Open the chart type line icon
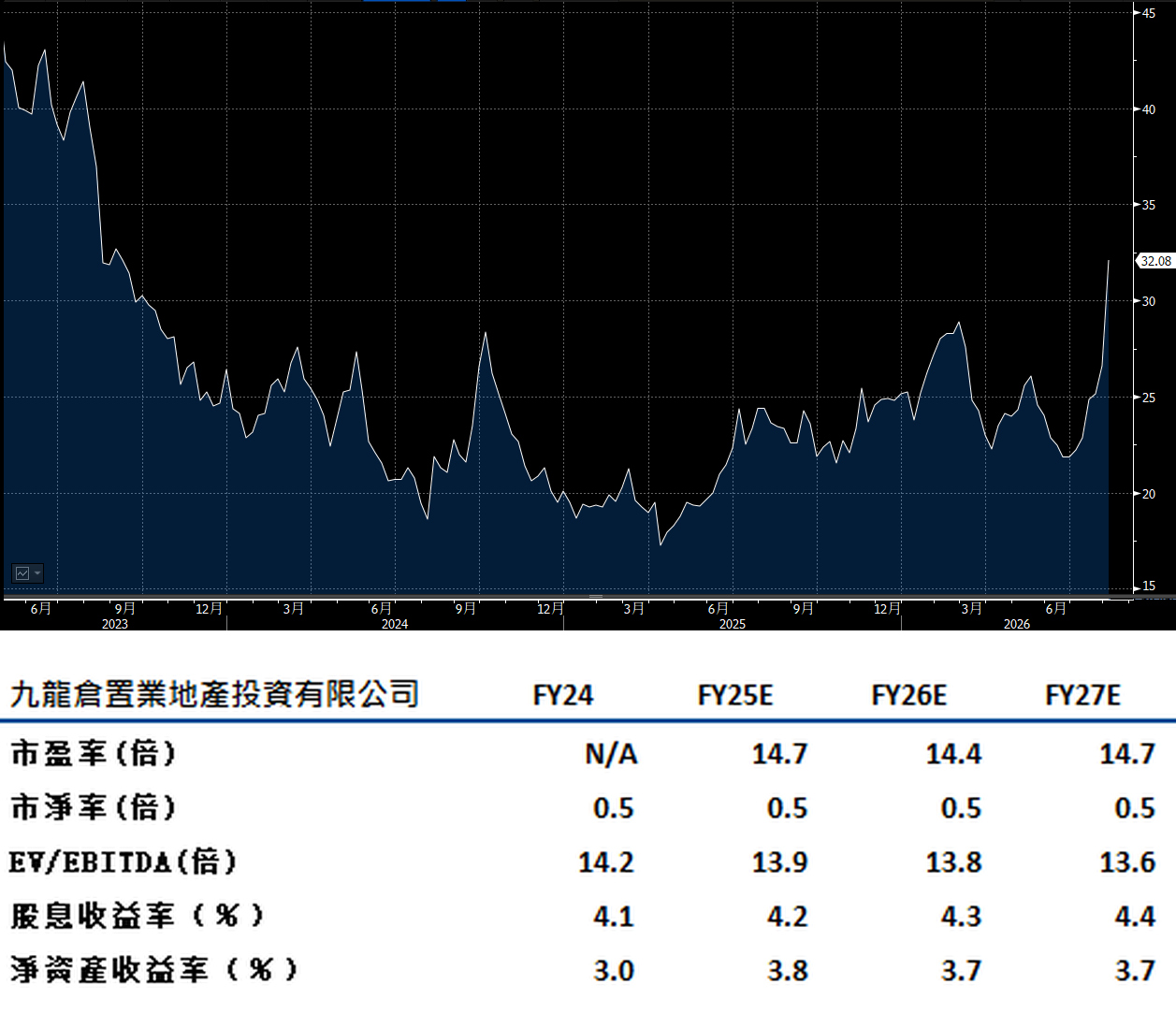The image size is (1176, 1028). point(22,573)
